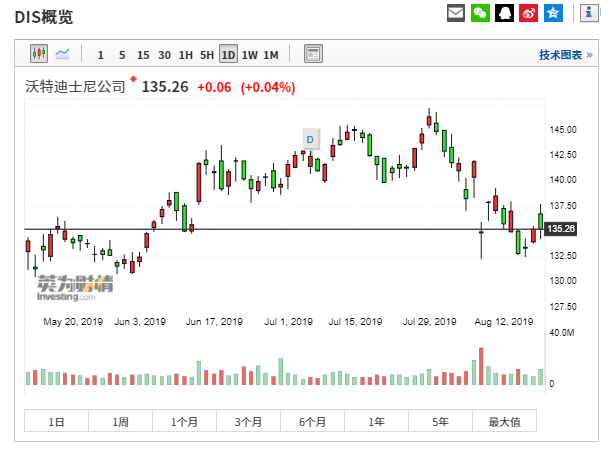The image size is (614, 452).
Task: Select the 1H interval
Action: pyautogui.click(x=186, y=55)
